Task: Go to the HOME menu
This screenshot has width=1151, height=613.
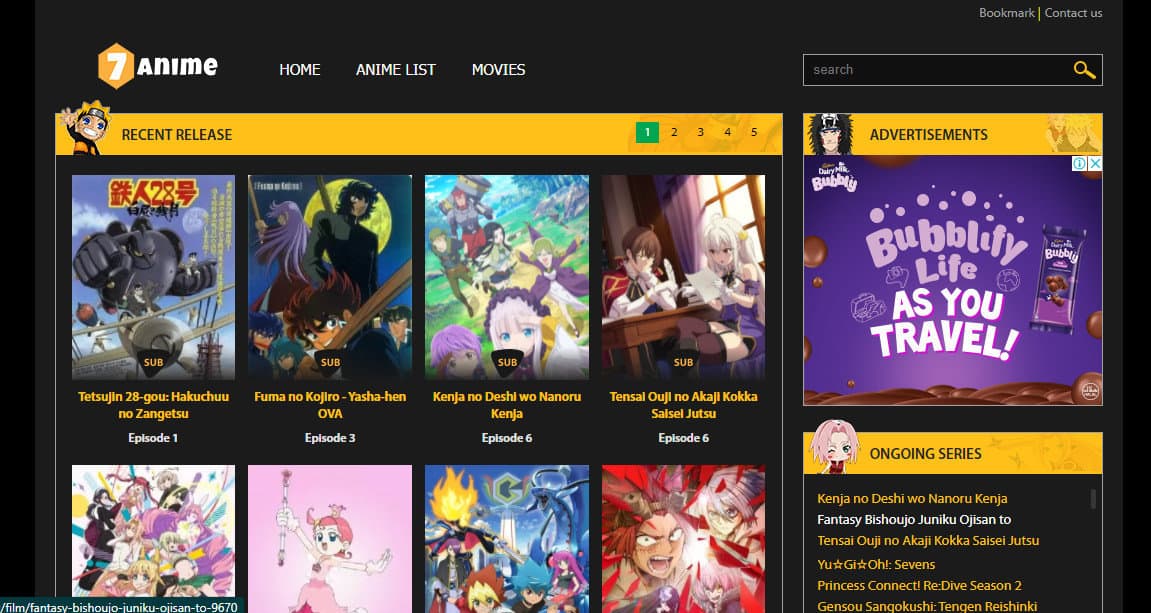Action: 299,70
